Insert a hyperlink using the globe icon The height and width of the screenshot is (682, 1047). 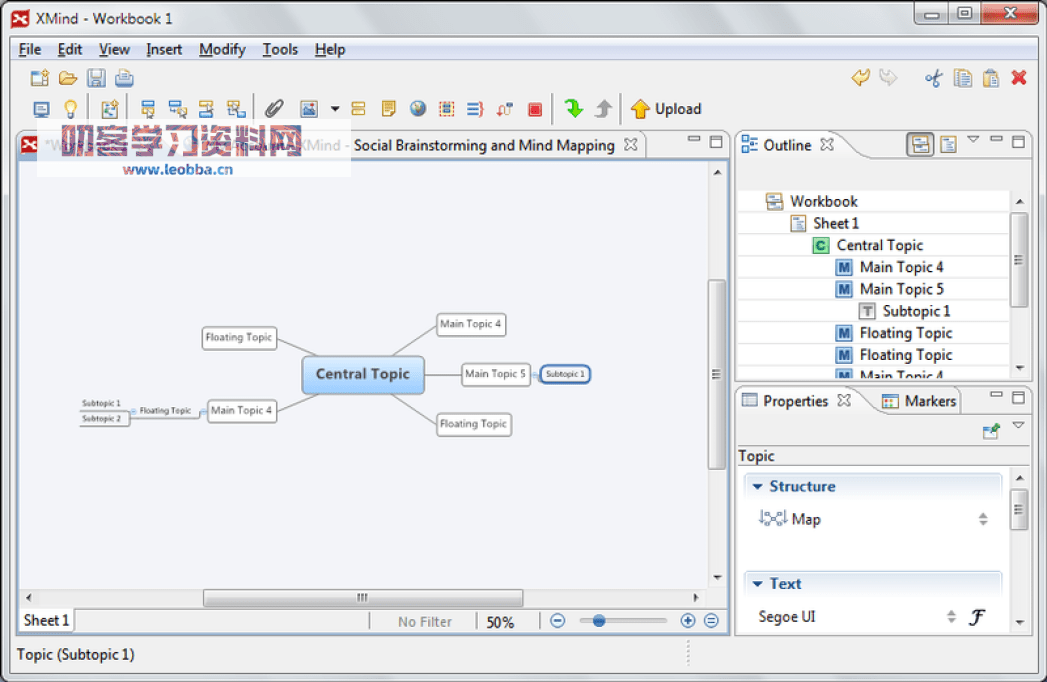pos(417,108)
